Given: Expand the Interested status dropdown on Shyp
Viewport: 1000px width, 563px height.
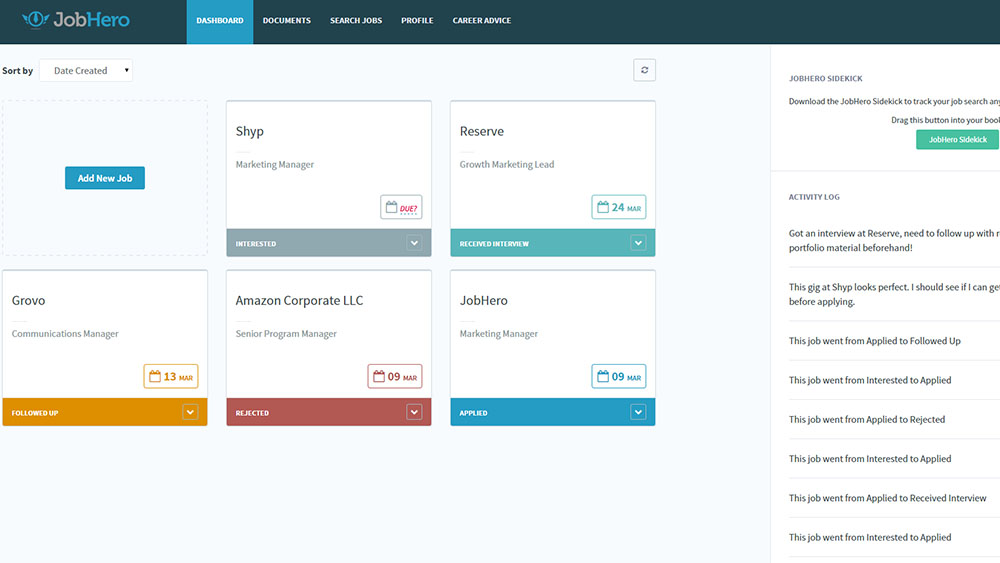Looking at the screenshot, I should pos(414,243).
